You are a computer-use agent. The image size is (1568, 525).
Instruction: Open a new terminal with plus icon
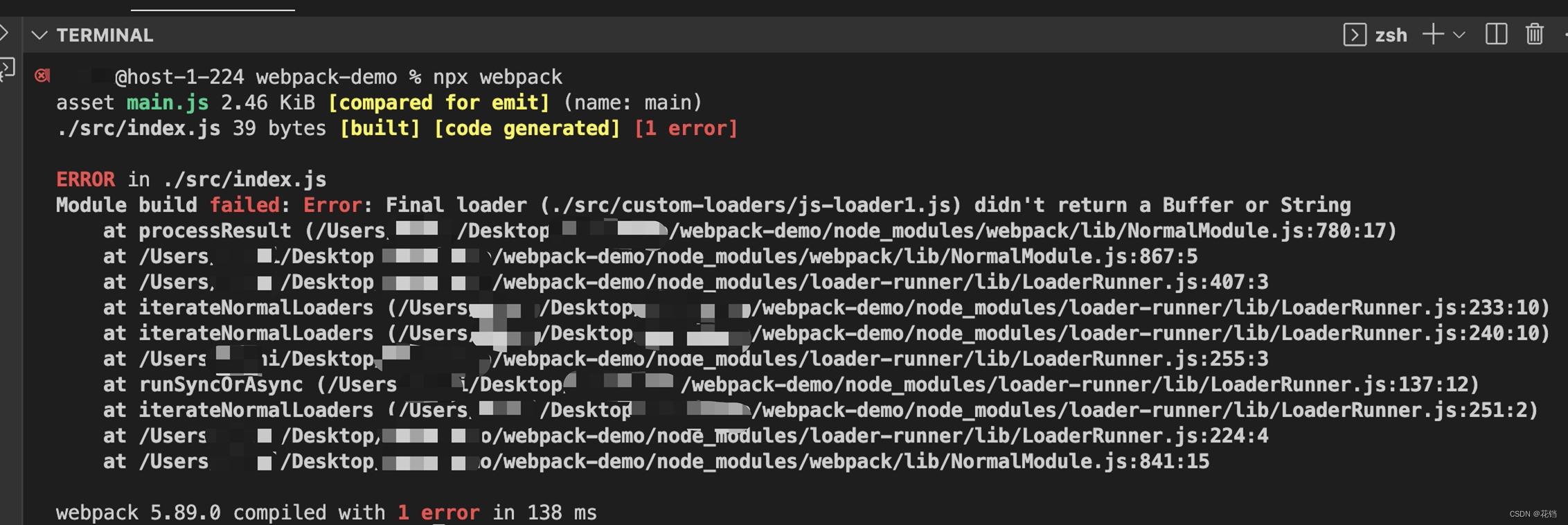click(1433, 35)
